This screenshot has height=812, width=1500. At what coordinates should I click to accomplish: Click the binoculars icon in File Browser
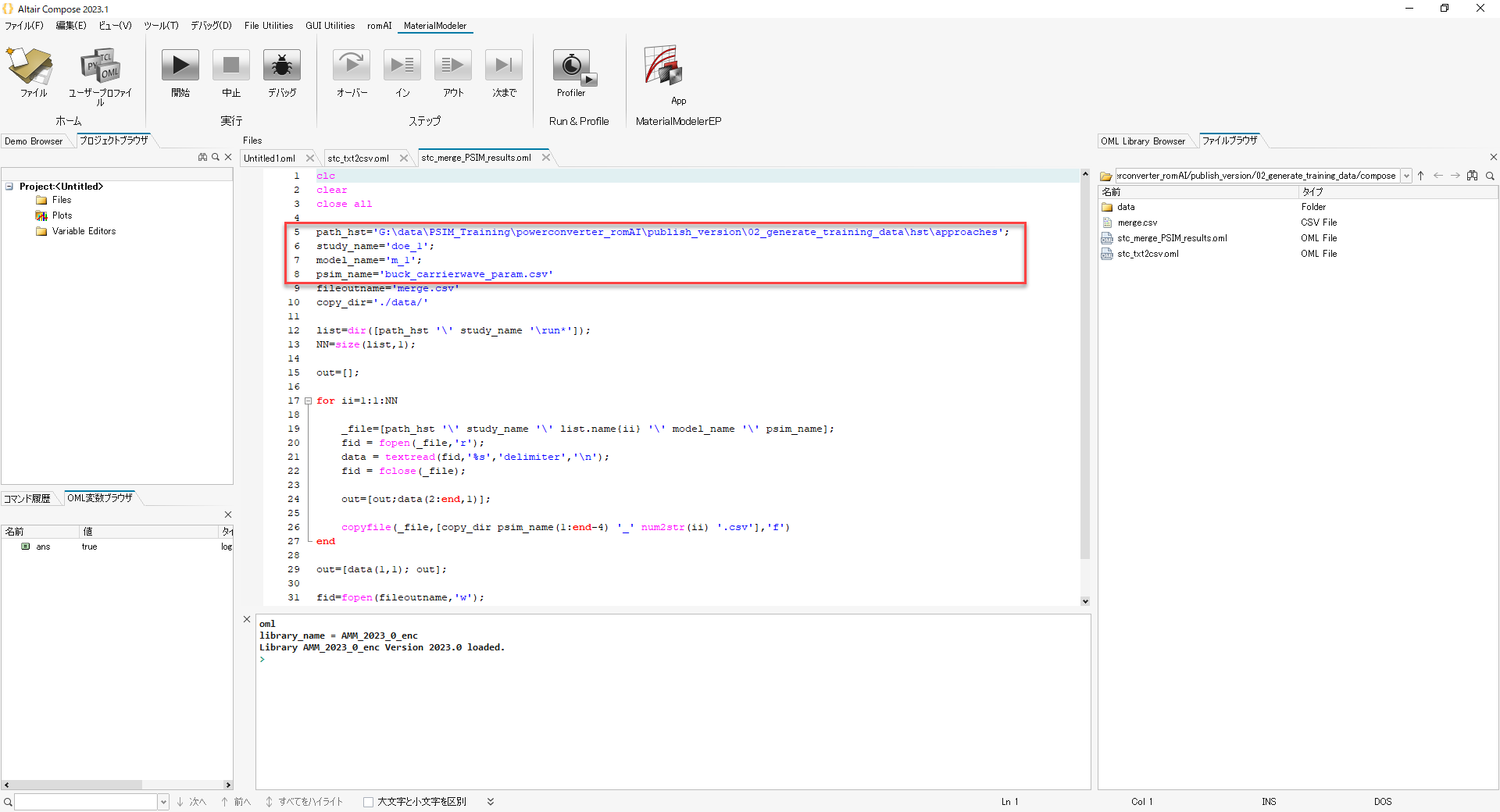[x=1473, y=176]
